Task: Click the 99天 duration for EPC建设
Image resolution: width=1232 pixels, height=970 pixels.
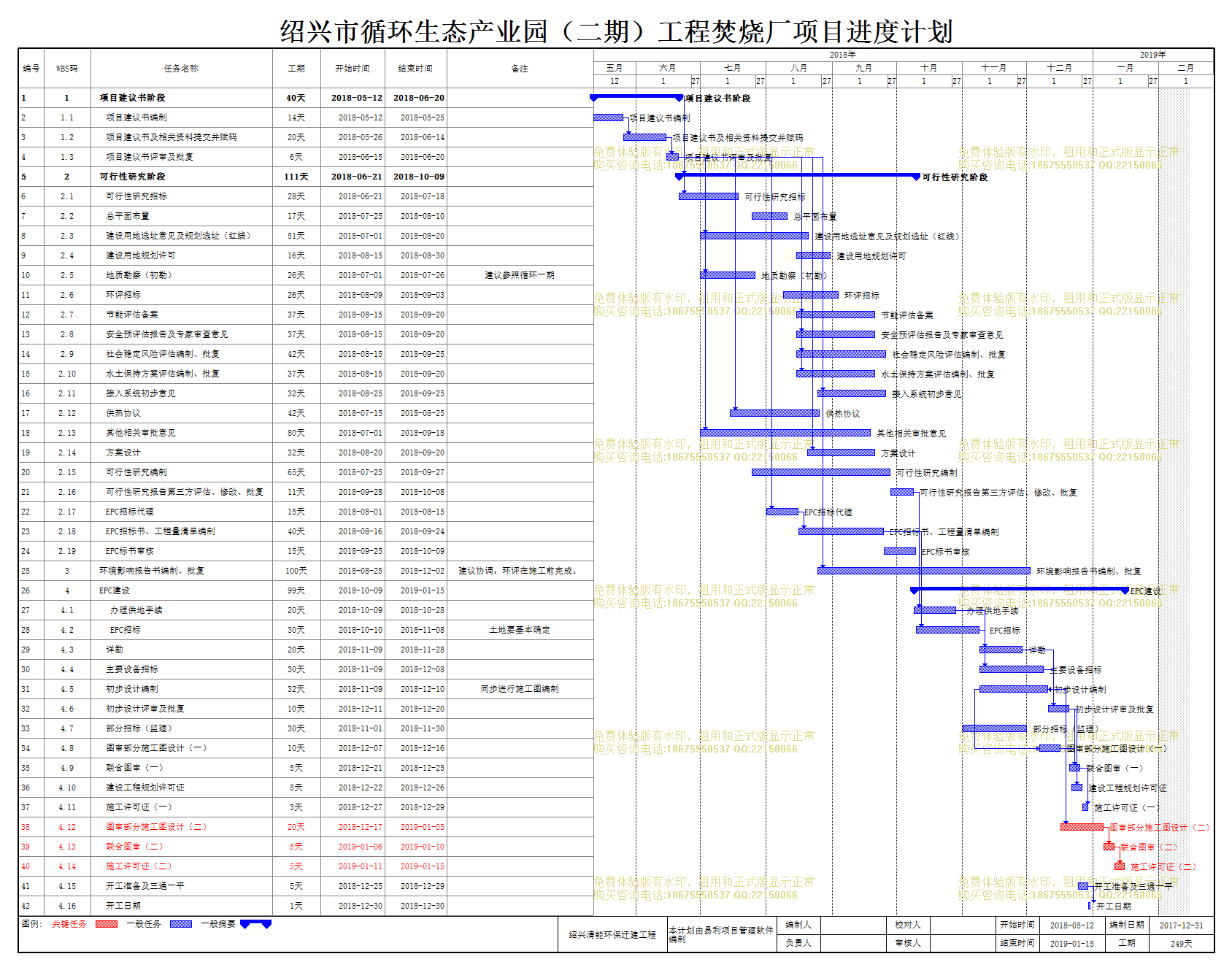Action: point(296,590)
